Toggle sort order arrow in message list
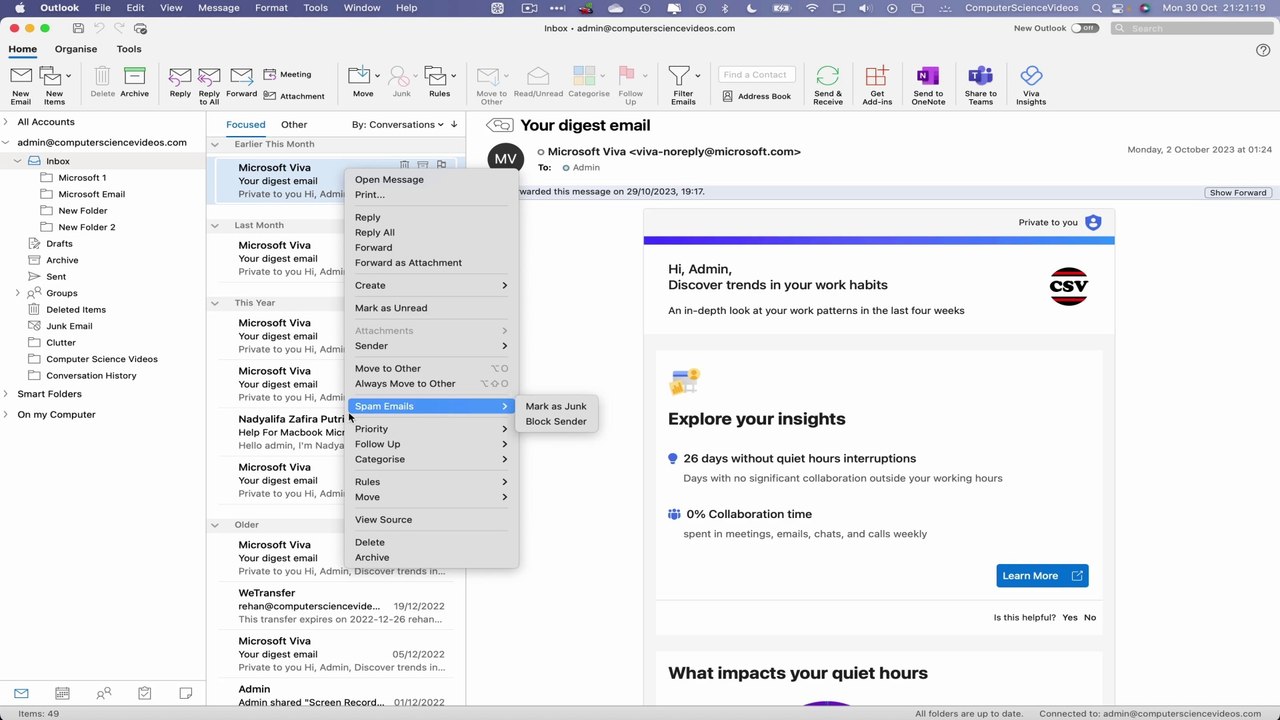The image size is (1280, 720). tap(454, 125)
